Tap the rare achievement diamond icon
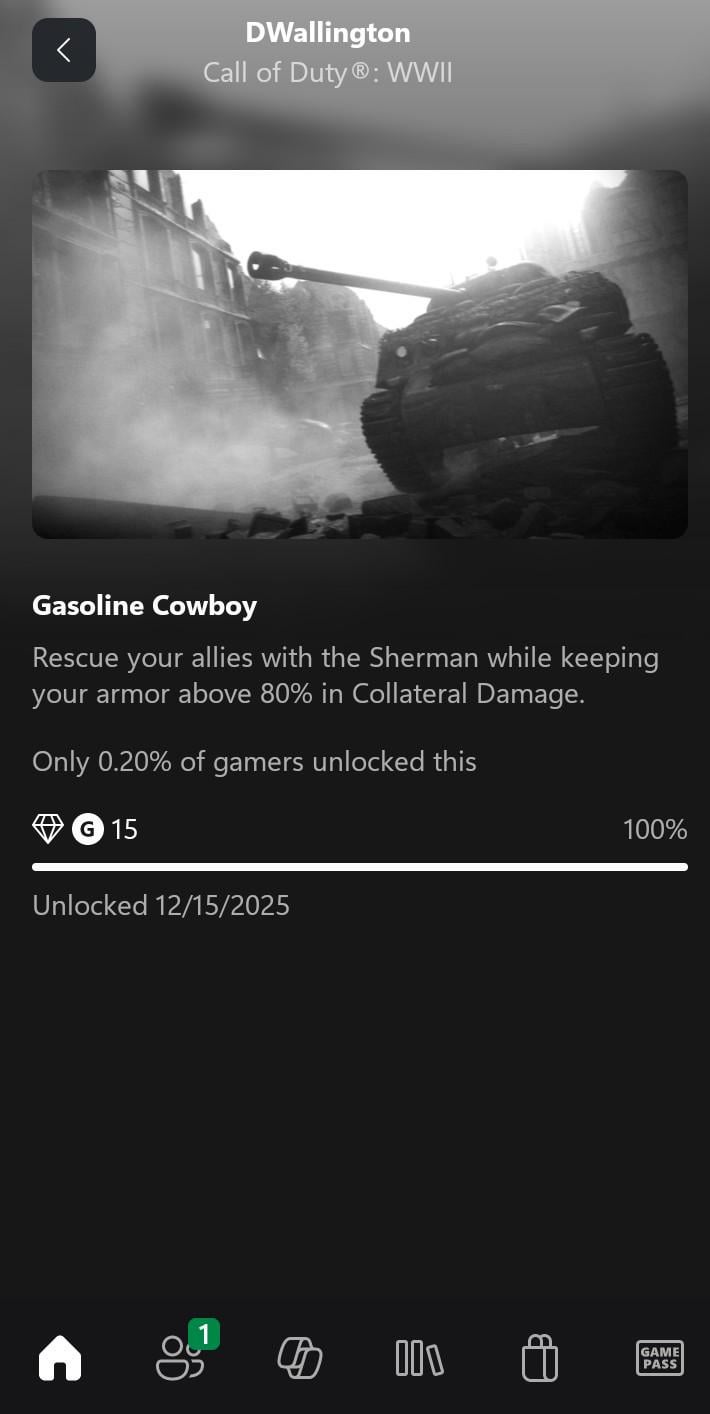 coord(48,829)
